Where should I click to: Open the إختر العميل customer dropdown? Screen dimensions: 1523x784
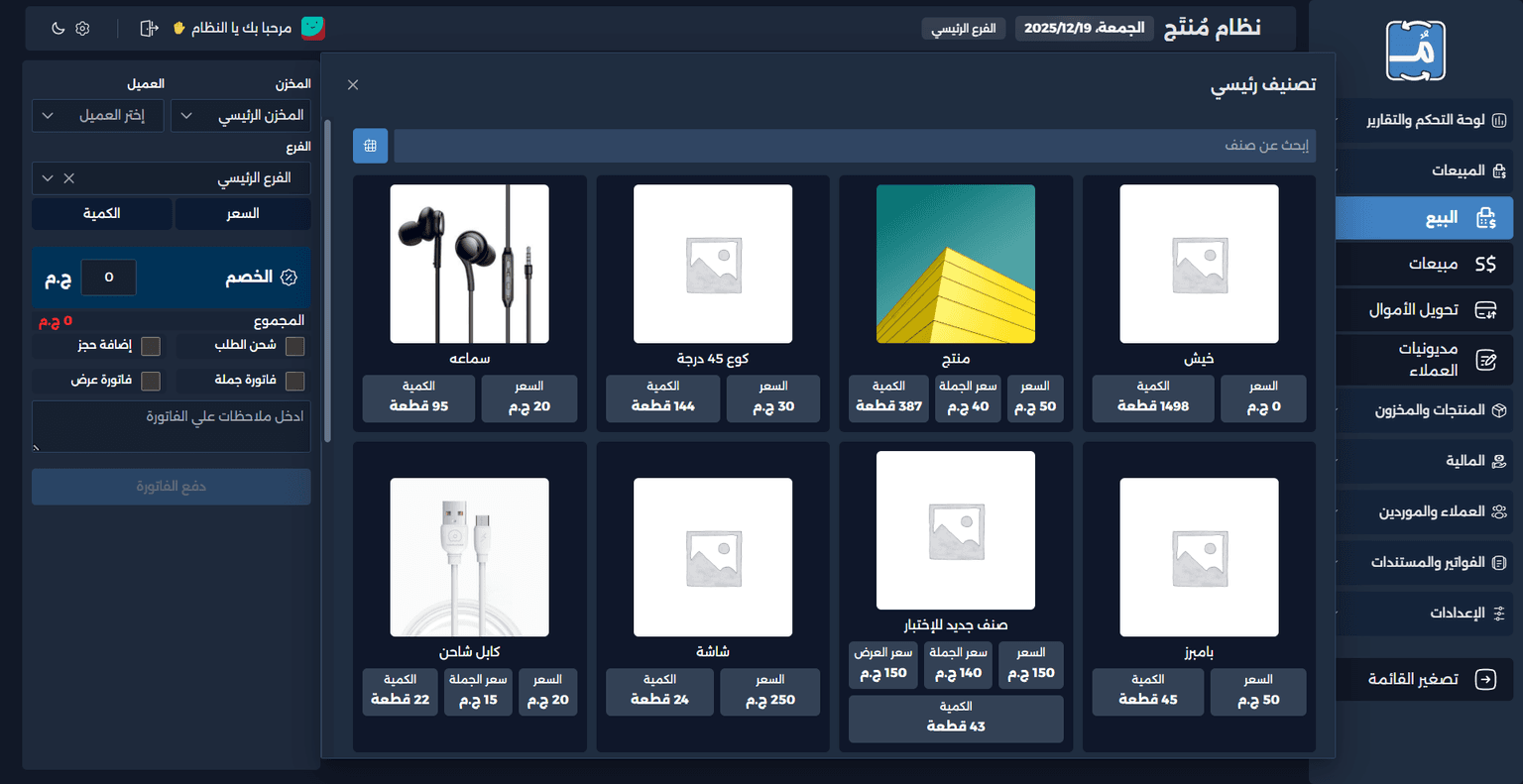click(x=97, y=116)
